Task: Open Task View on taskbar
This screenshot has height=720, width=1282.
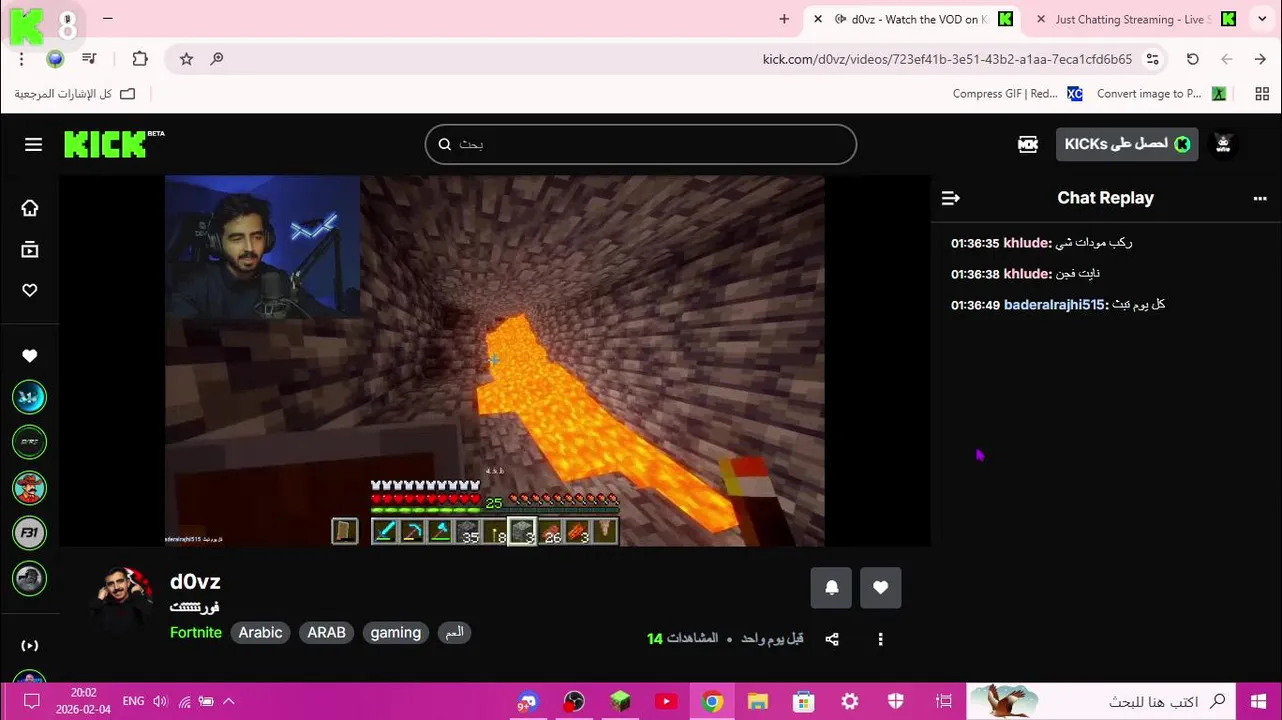Action: point(943,702)
